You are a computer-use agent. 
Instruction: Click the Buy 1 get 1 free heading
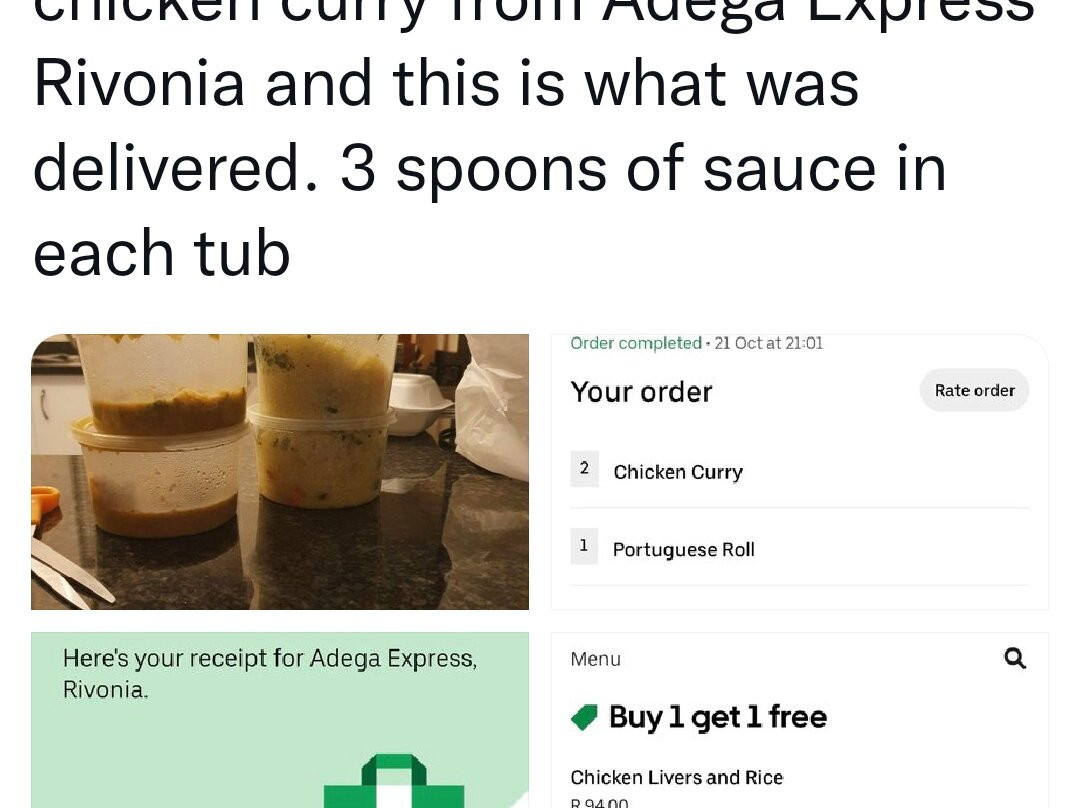[x=718, y=717]
